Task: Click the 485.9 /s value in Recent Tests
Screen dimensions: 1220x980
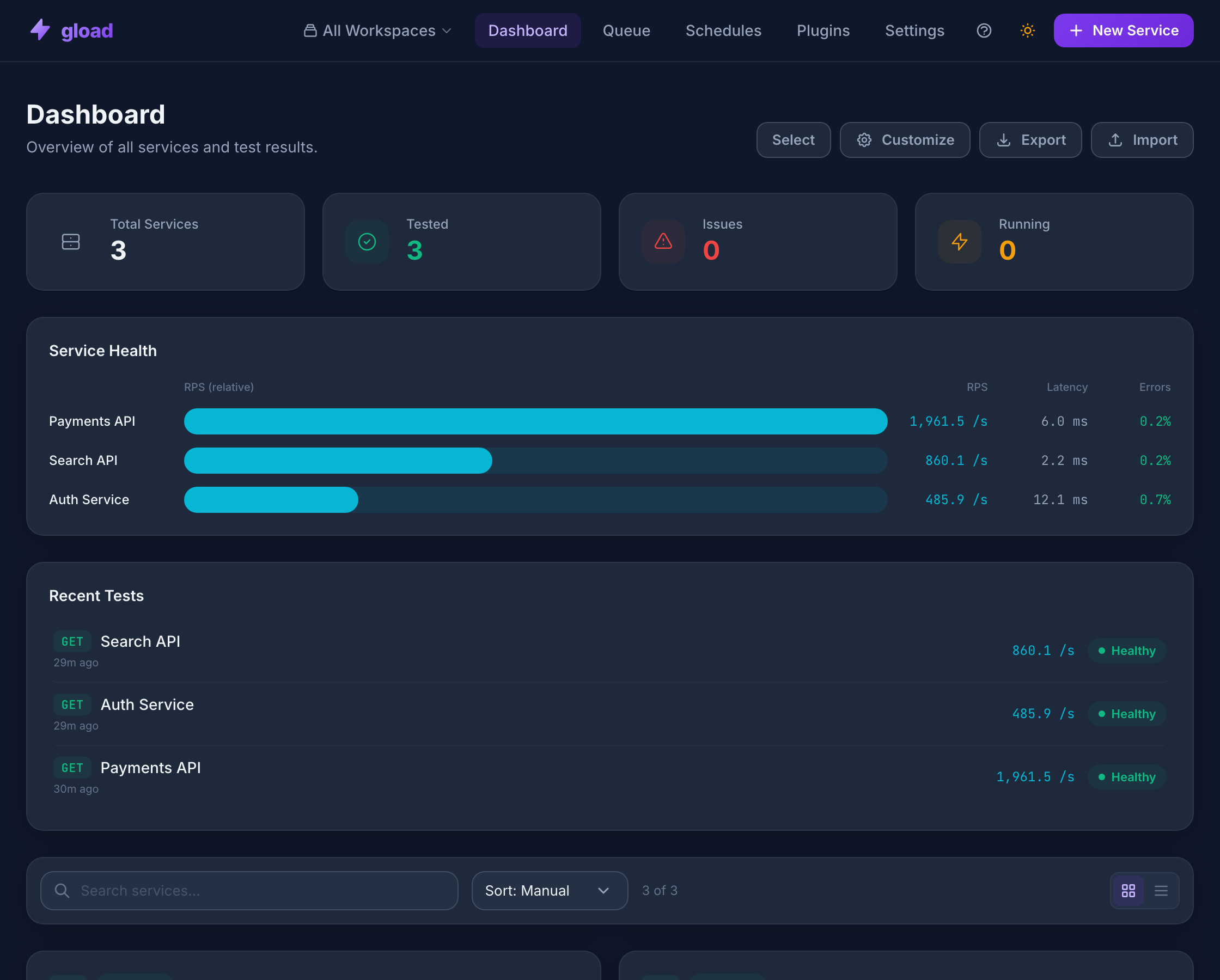Action: [1043, 714]
